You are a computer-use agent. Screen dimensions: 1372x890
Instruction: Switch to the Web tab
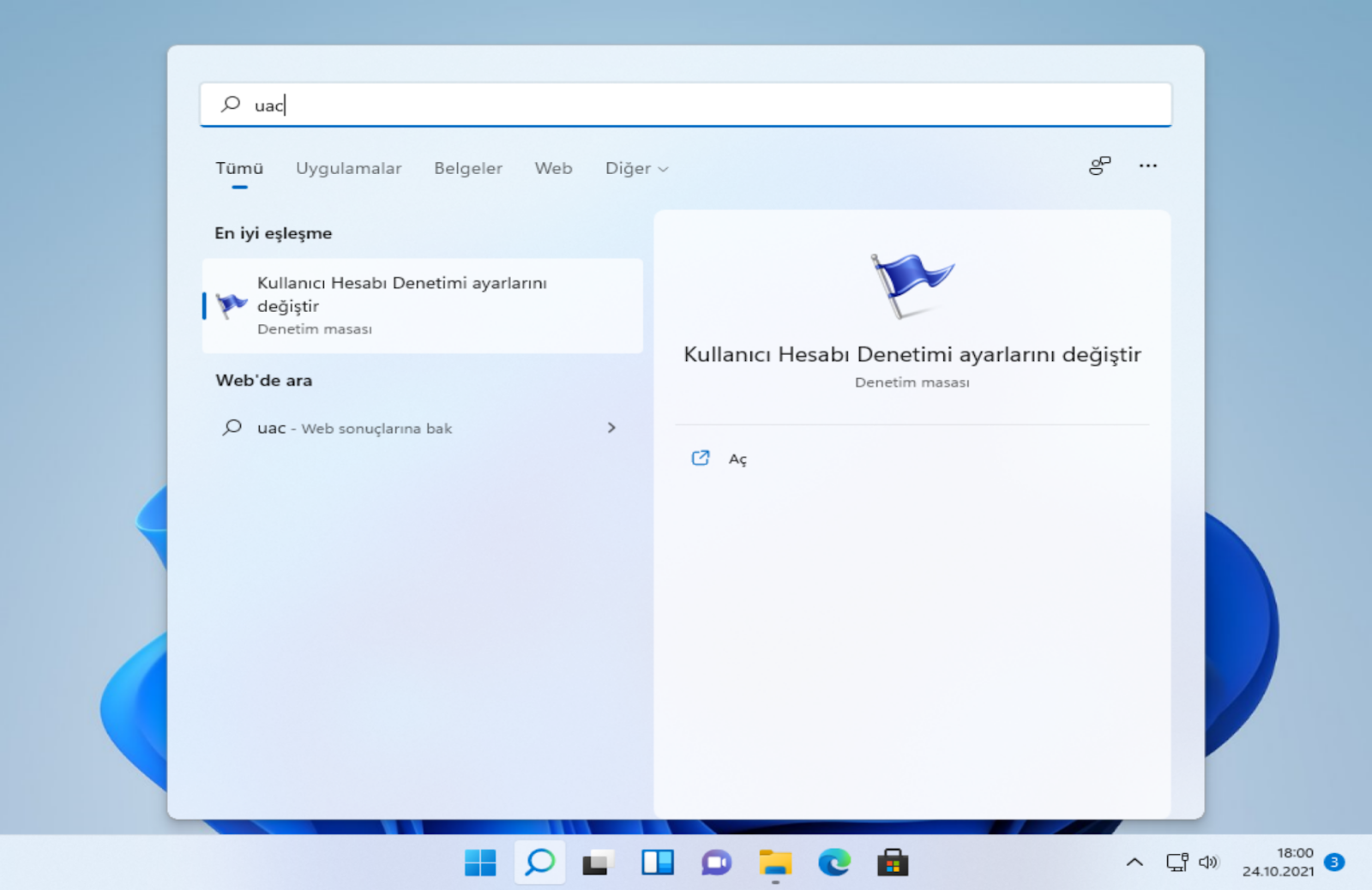553,168
